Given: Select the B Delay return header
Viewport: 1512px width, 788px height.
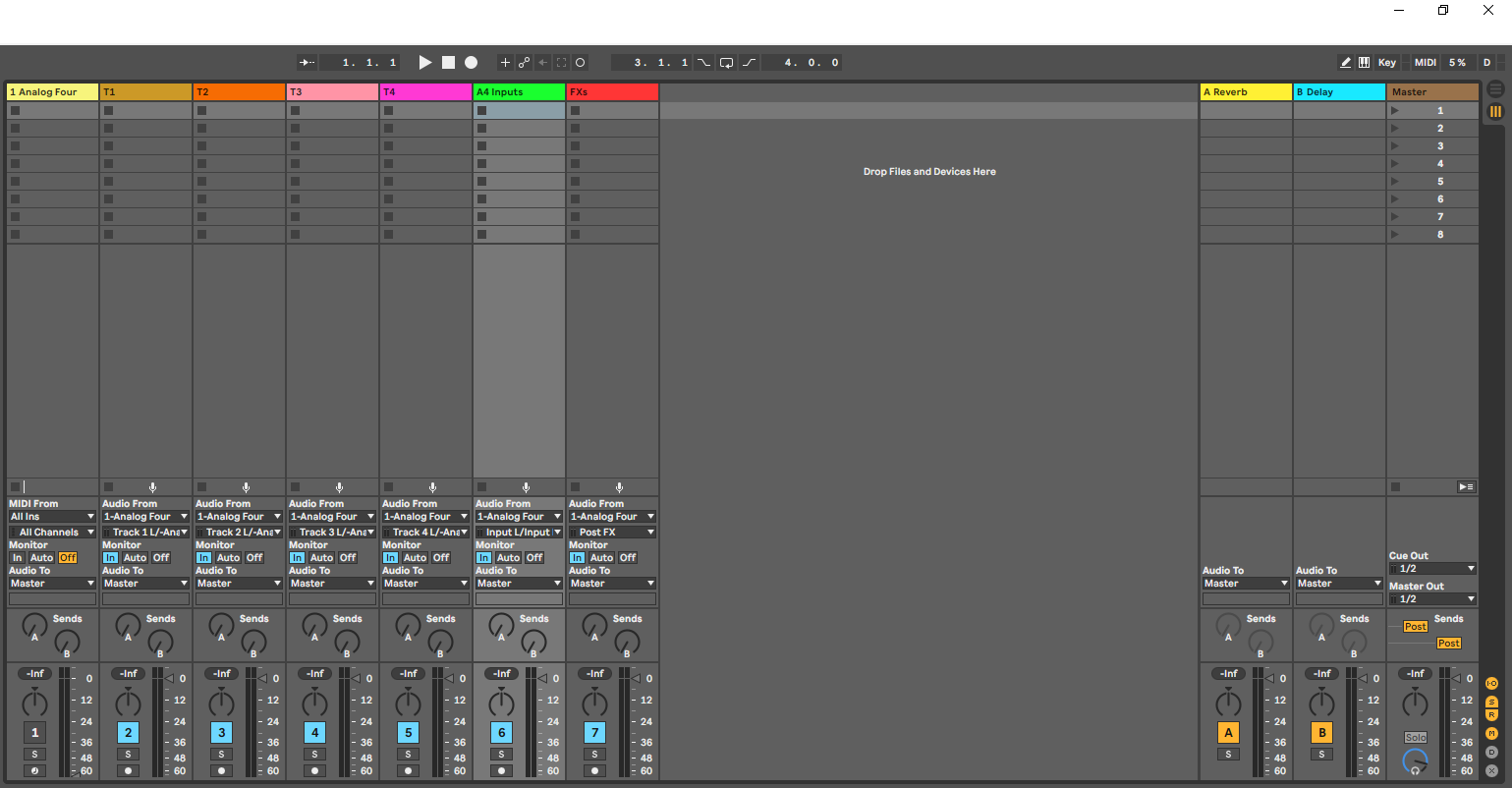Looking at the screenshot, I should (1339, 92).
